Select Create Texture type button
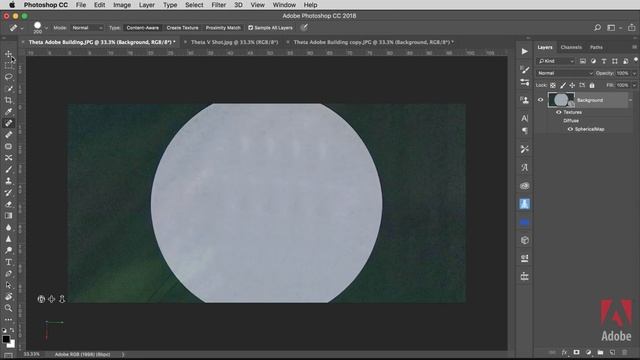This screenshot has width=640, height=360. 182,28
